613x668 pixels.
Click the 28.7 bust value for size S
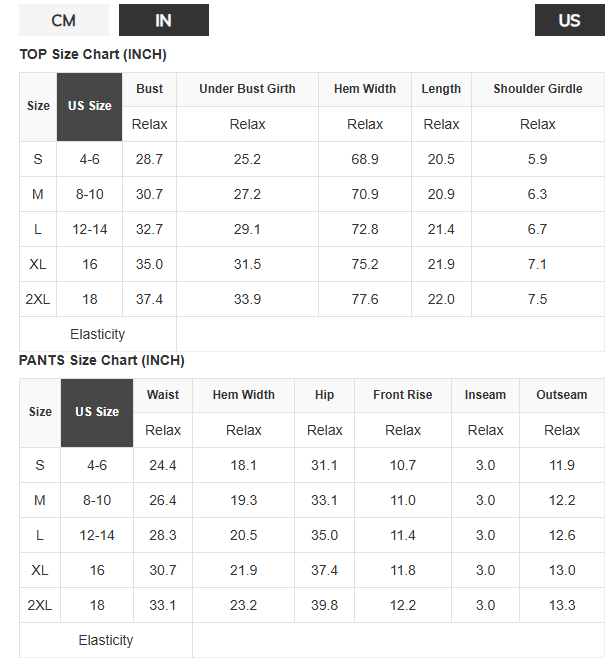(x=149, y=159)
